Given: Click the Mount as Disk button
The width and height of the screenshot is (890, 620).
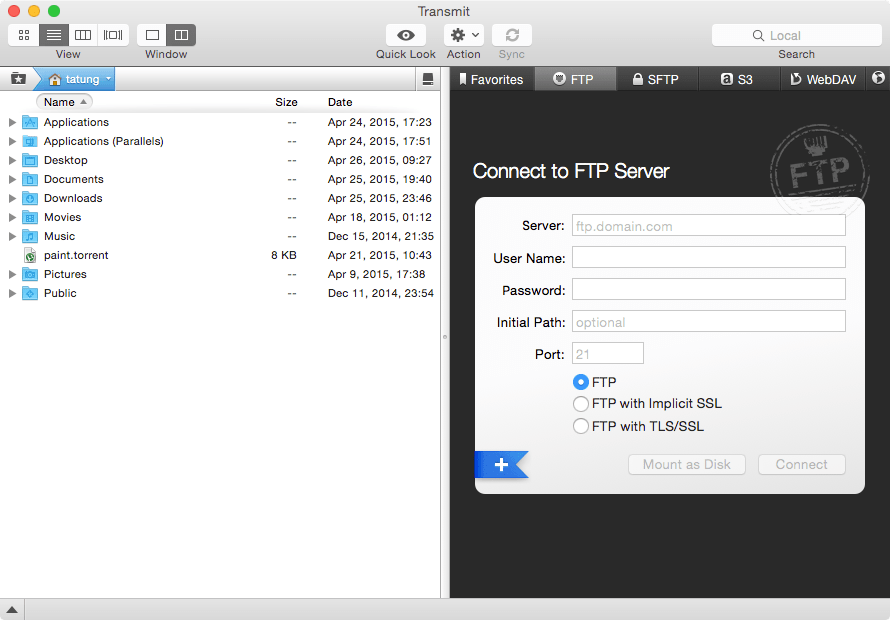Looking at the screenshot, I should (x=686, y=464).
